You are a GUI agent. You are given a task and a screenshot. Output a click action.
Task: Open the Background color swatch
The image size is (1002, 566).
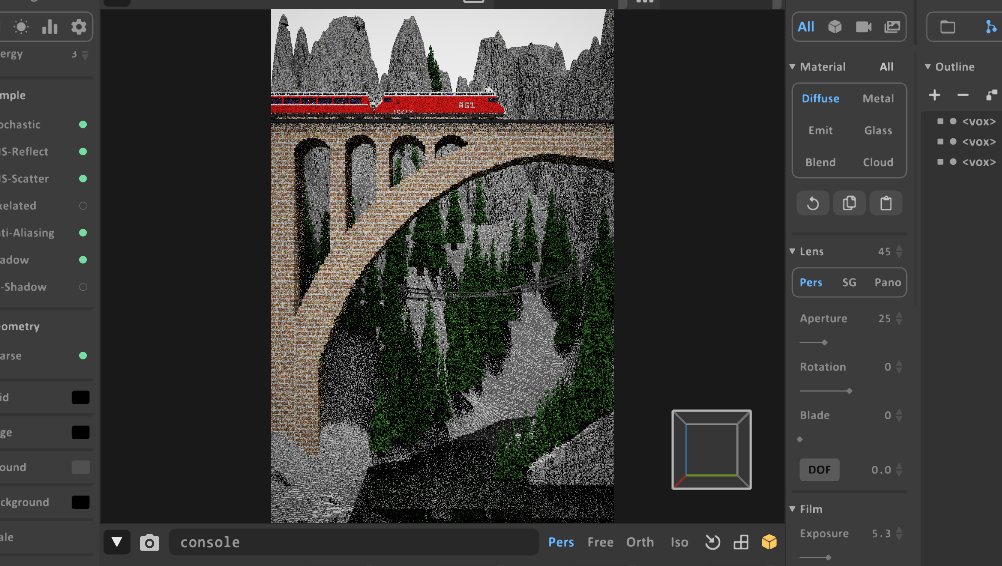81,502
